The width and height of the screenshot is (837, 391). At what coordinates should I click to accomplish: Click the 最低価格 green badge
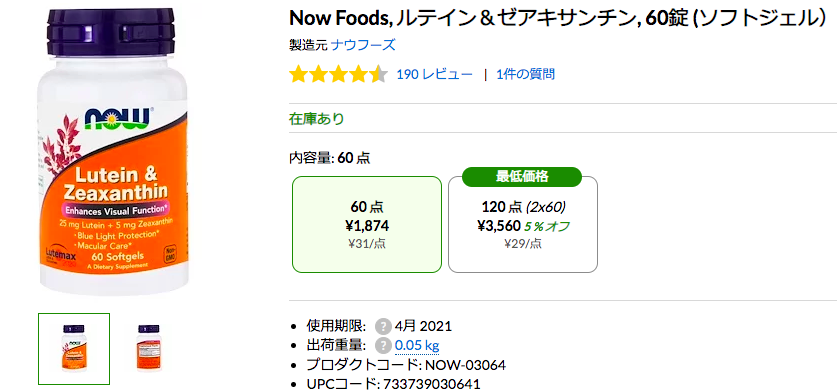click(523, 177)
